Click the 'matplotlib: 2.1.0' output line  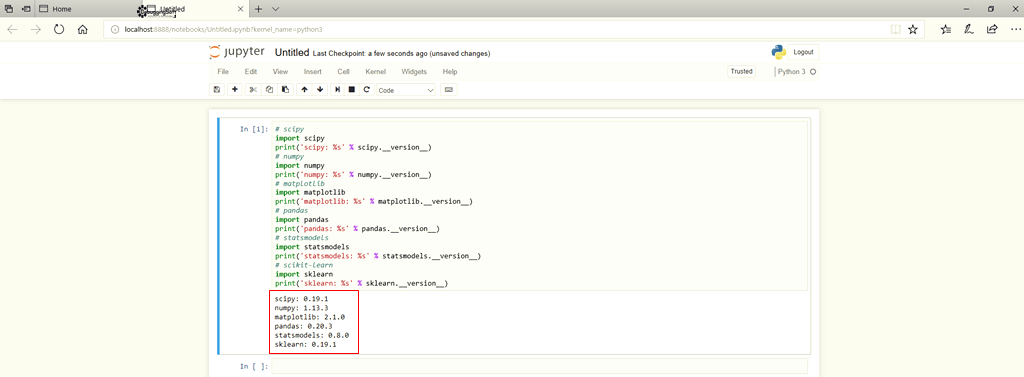click(310, 317)
